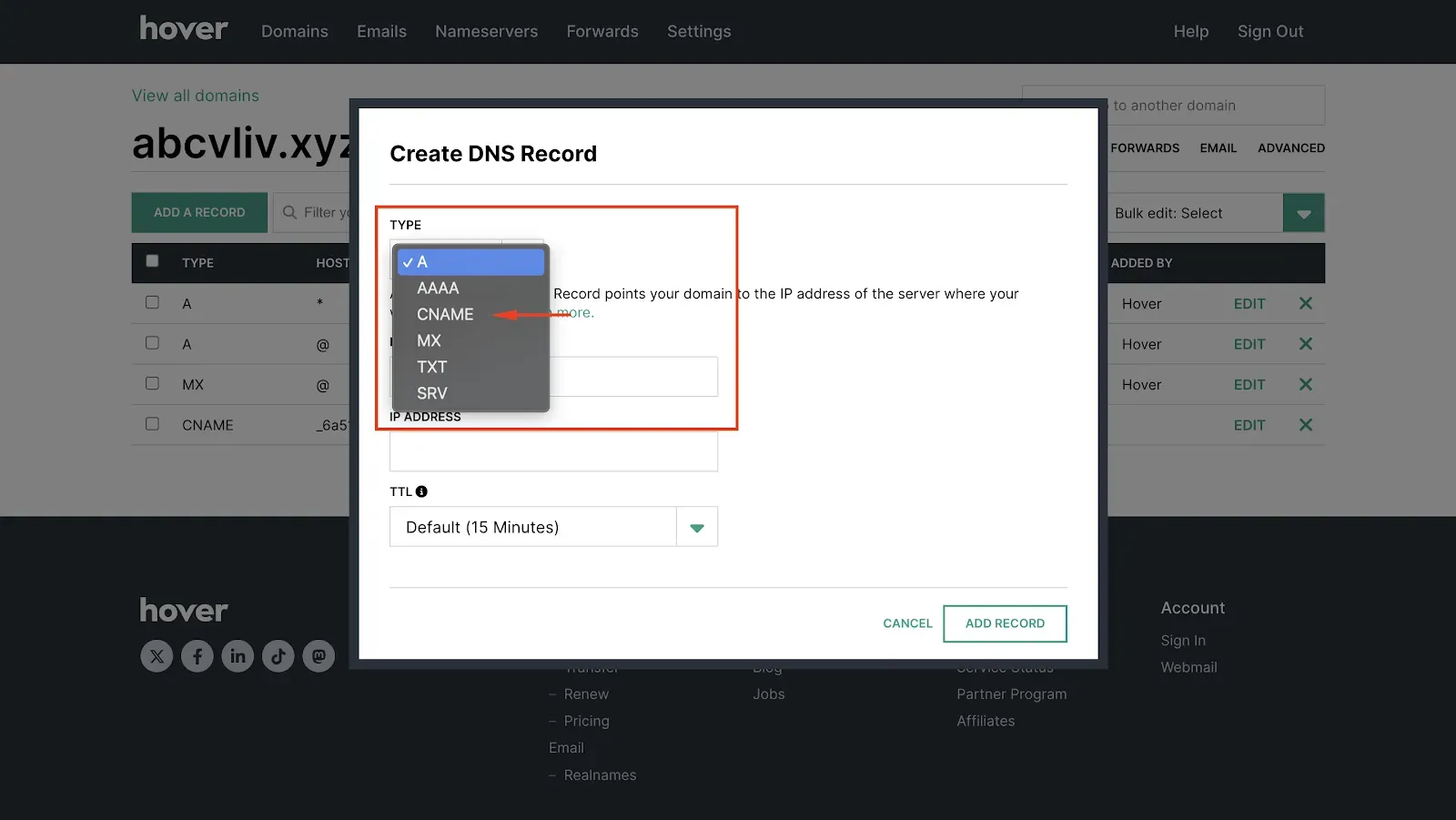This screenshot has height=820, width=1456.
Task: Open the View all domains link
Action: (196, 96)
